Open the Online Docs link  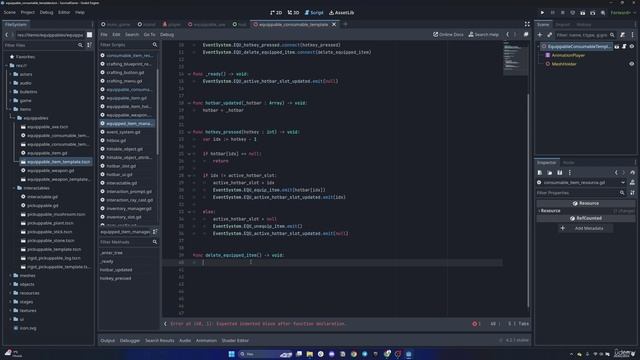448,35
